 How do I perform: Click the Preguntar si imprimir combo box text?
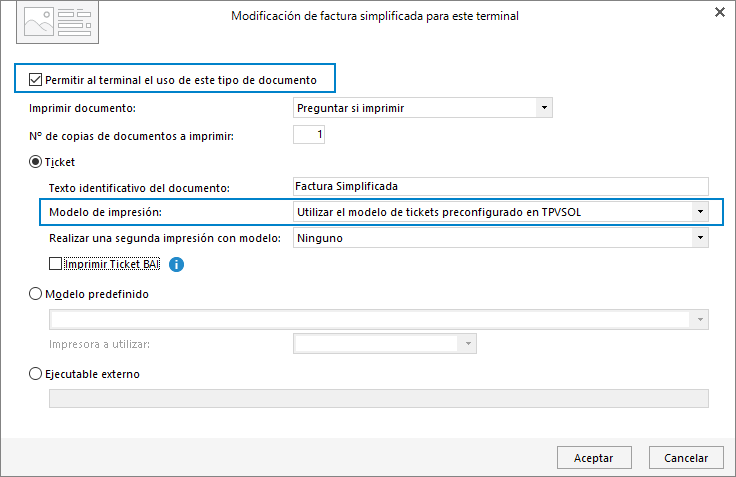351,108
